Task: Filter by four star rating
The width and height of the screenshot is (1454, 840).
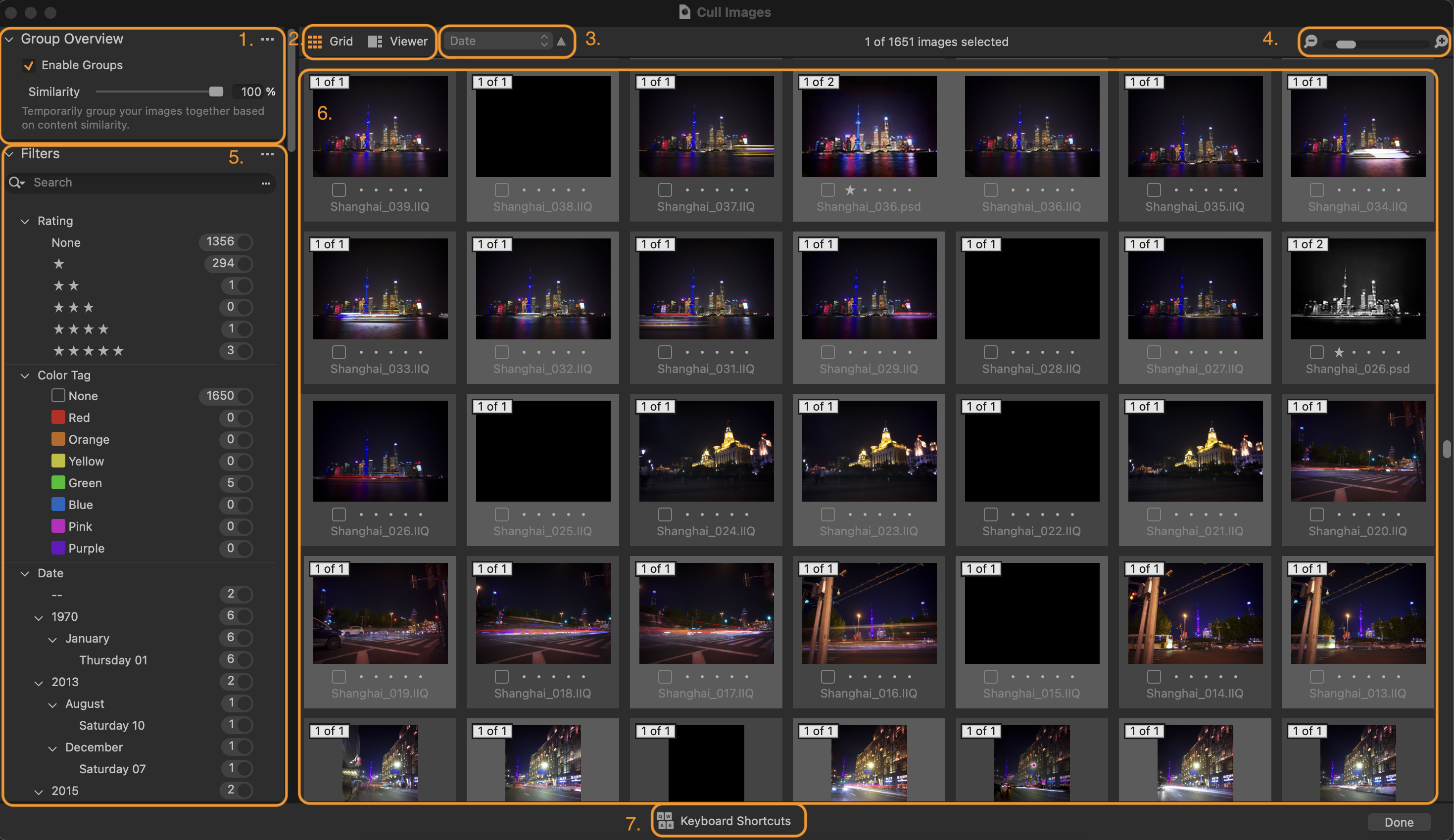Action: click(81, 329)
